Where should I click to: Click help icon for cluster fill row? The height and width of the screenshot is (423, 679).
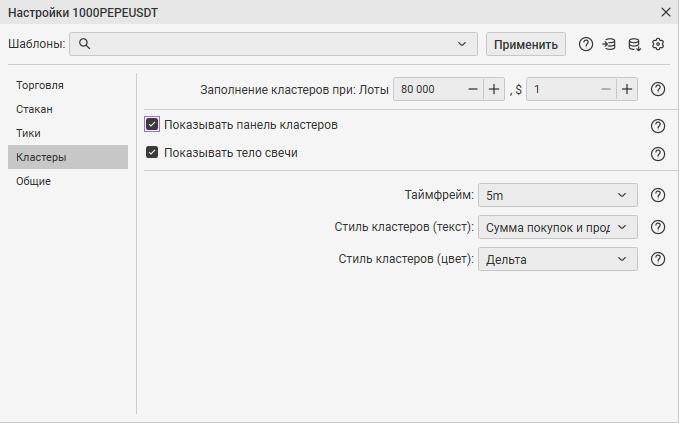pyautogui.click(x=658, y=89)
